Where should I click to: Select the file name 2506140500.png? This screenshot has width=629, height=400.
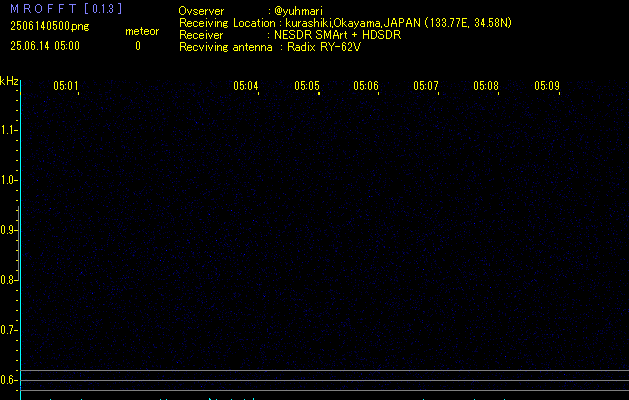pyautogui.click(x=50, y=26)
